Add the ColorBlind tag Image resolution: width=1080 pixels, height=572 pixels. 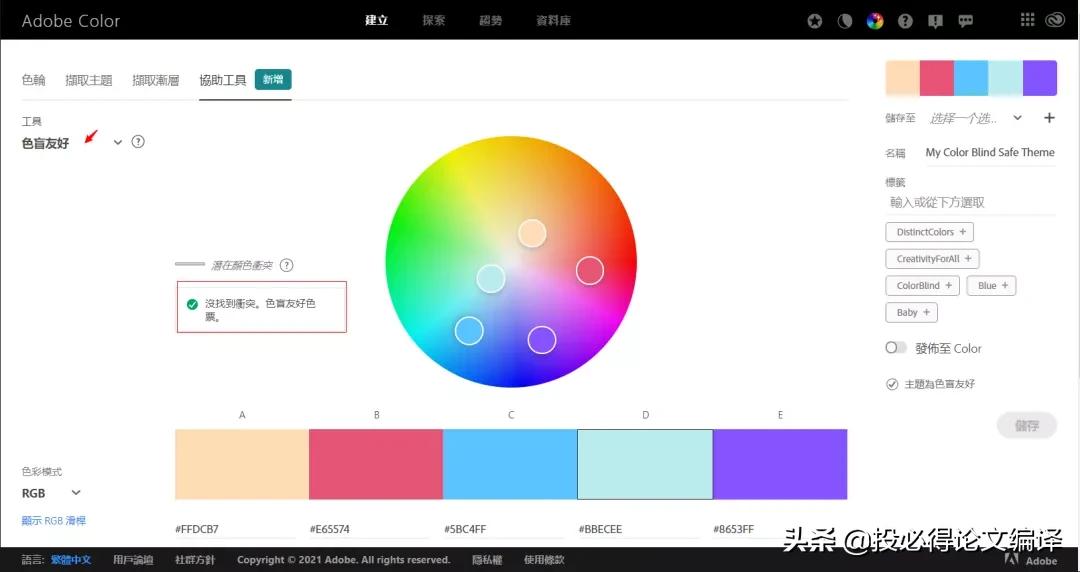click(922, 285)
